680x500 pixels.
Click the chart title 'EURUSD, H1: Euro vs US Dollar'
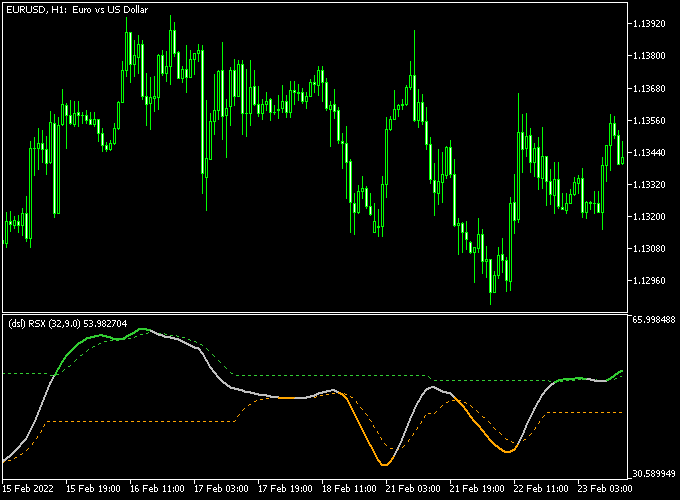pos(77,10)
